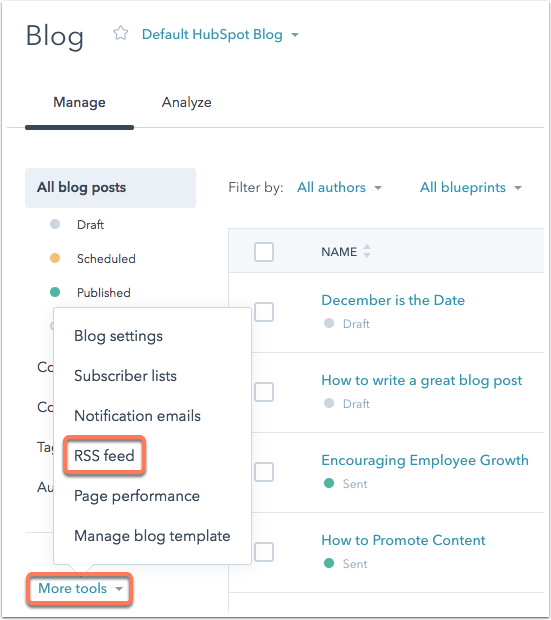Click the gray Draft status dot in sidebar
551x620 pixels.
(x=55, y=224)
